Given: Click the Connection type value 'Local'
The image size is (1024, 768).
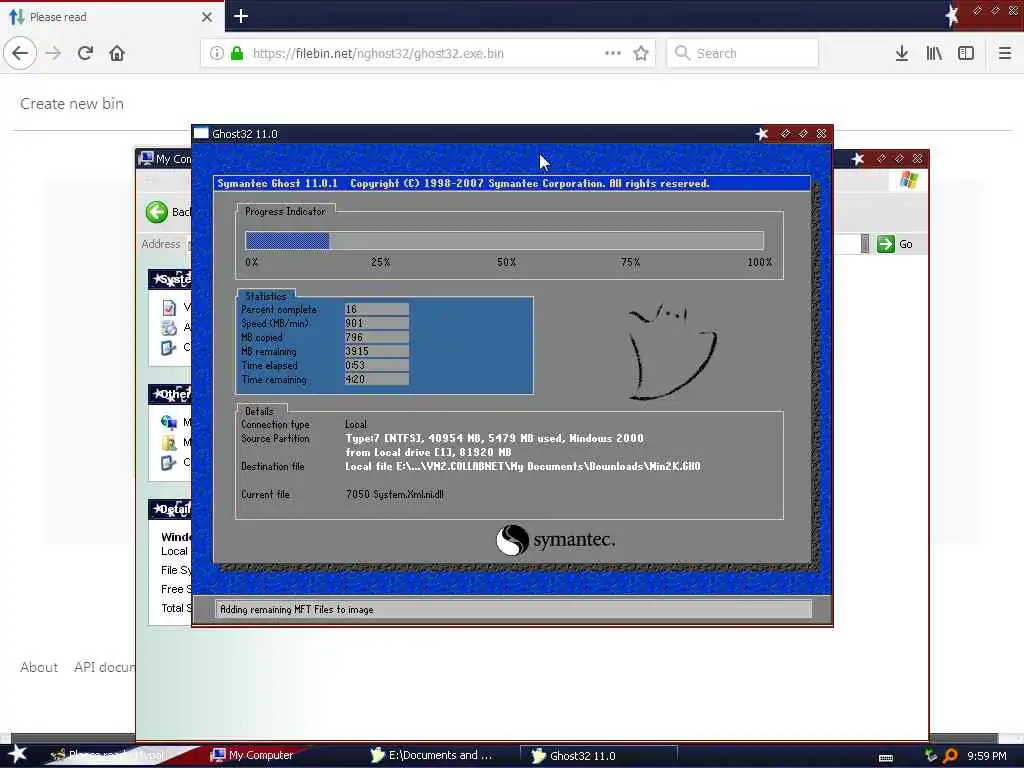Looking at the screenshot, I should click(x=356, y=424).
